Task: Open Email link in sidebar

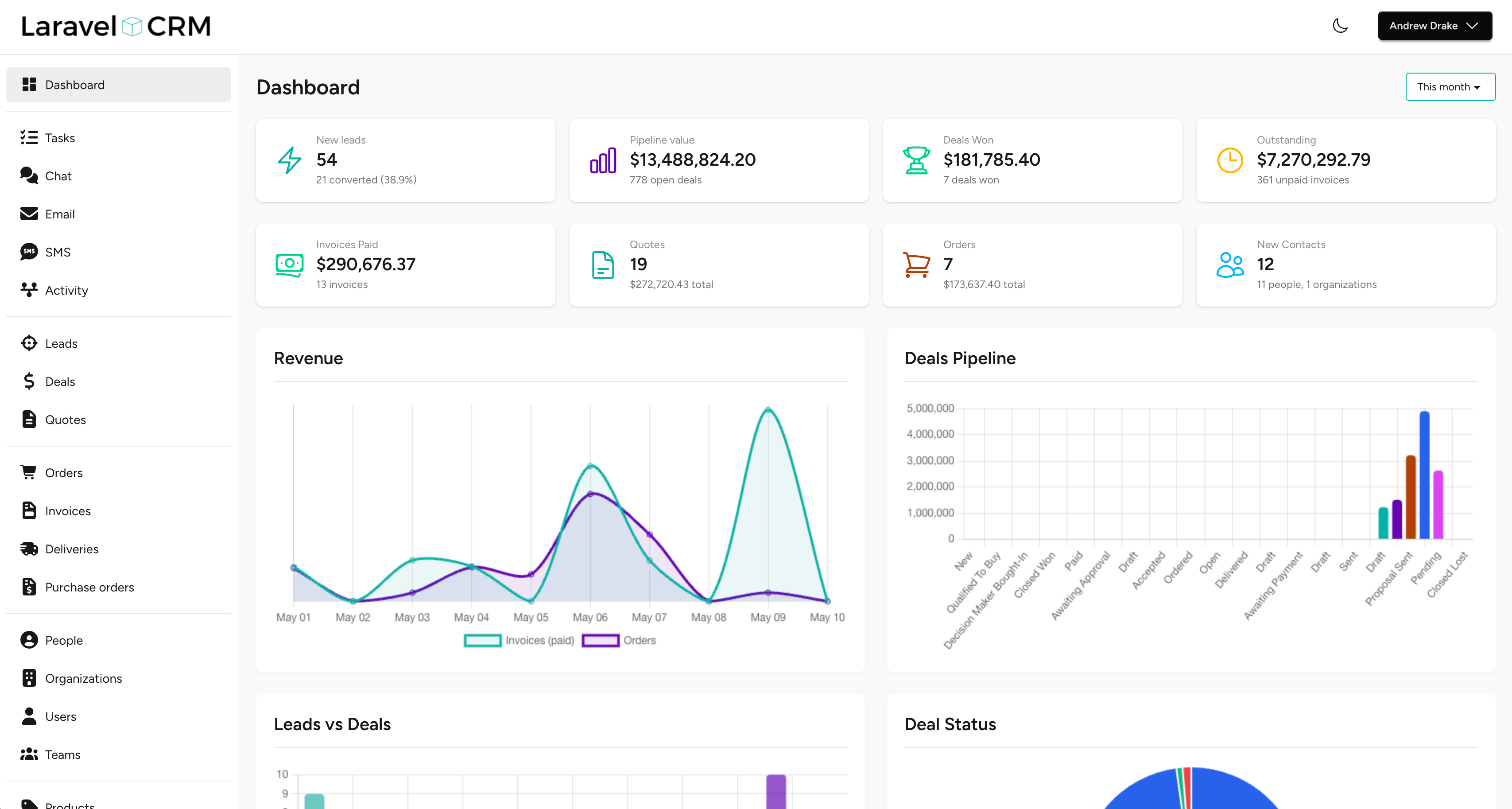Action: [x=119, y=214]
